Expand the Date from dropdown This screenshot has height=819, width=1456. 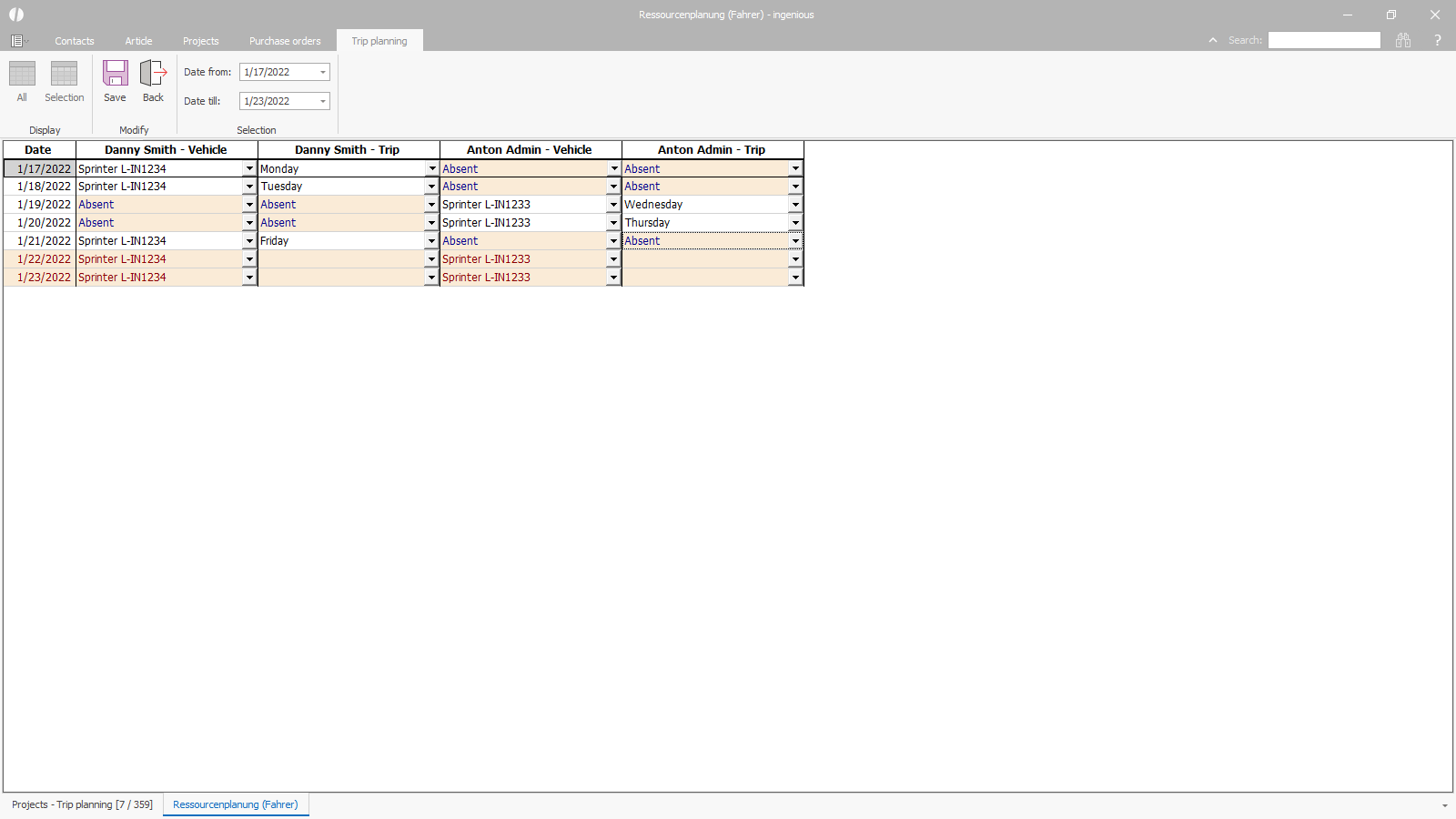pyautogui.click(x=322, y=72)
